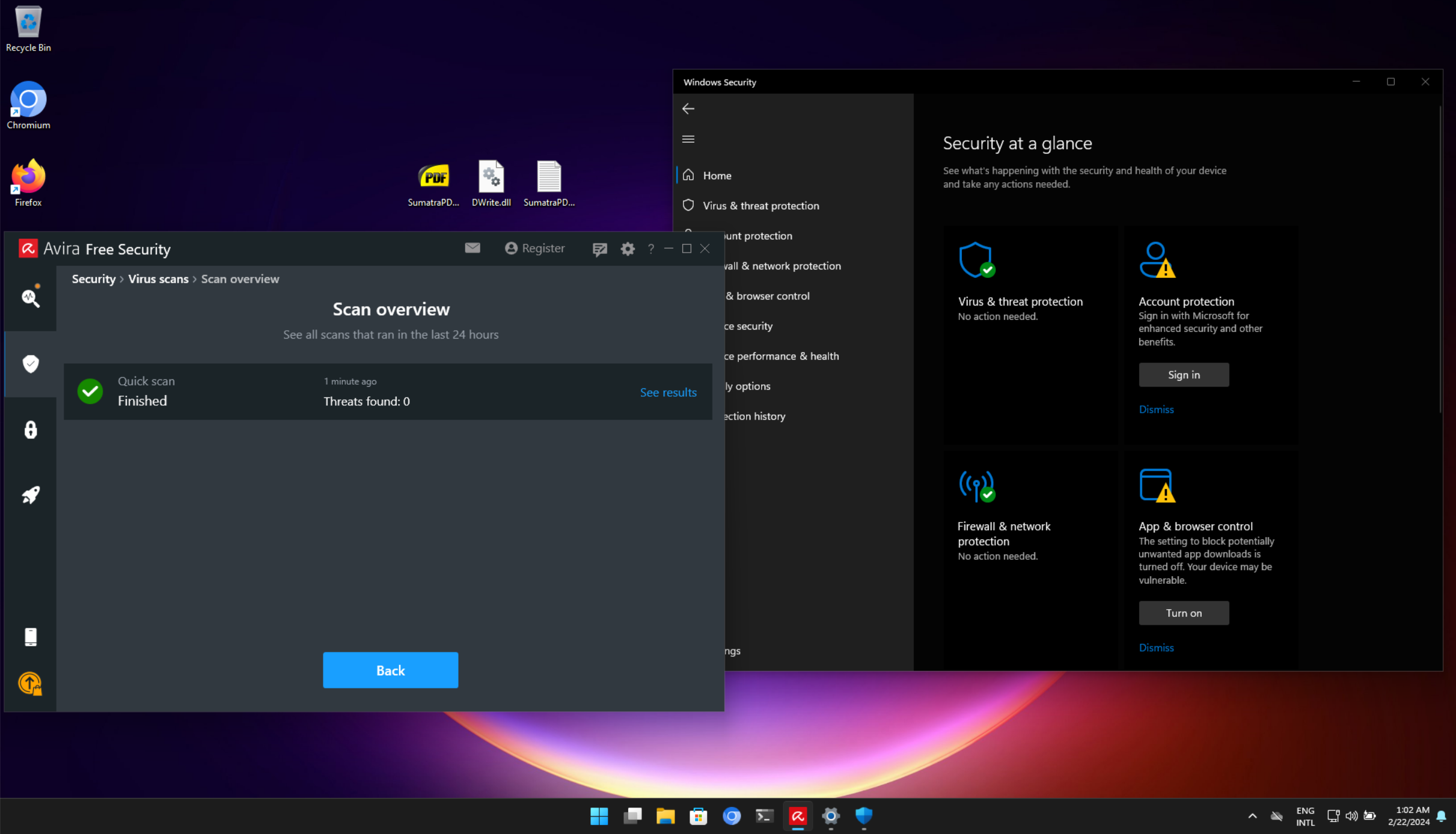Image resolution: width=1456 pixels, height=834 pixels.
Task: Toggle Windows Security hamburger navigation menu
Action: (x=688, y=139)
